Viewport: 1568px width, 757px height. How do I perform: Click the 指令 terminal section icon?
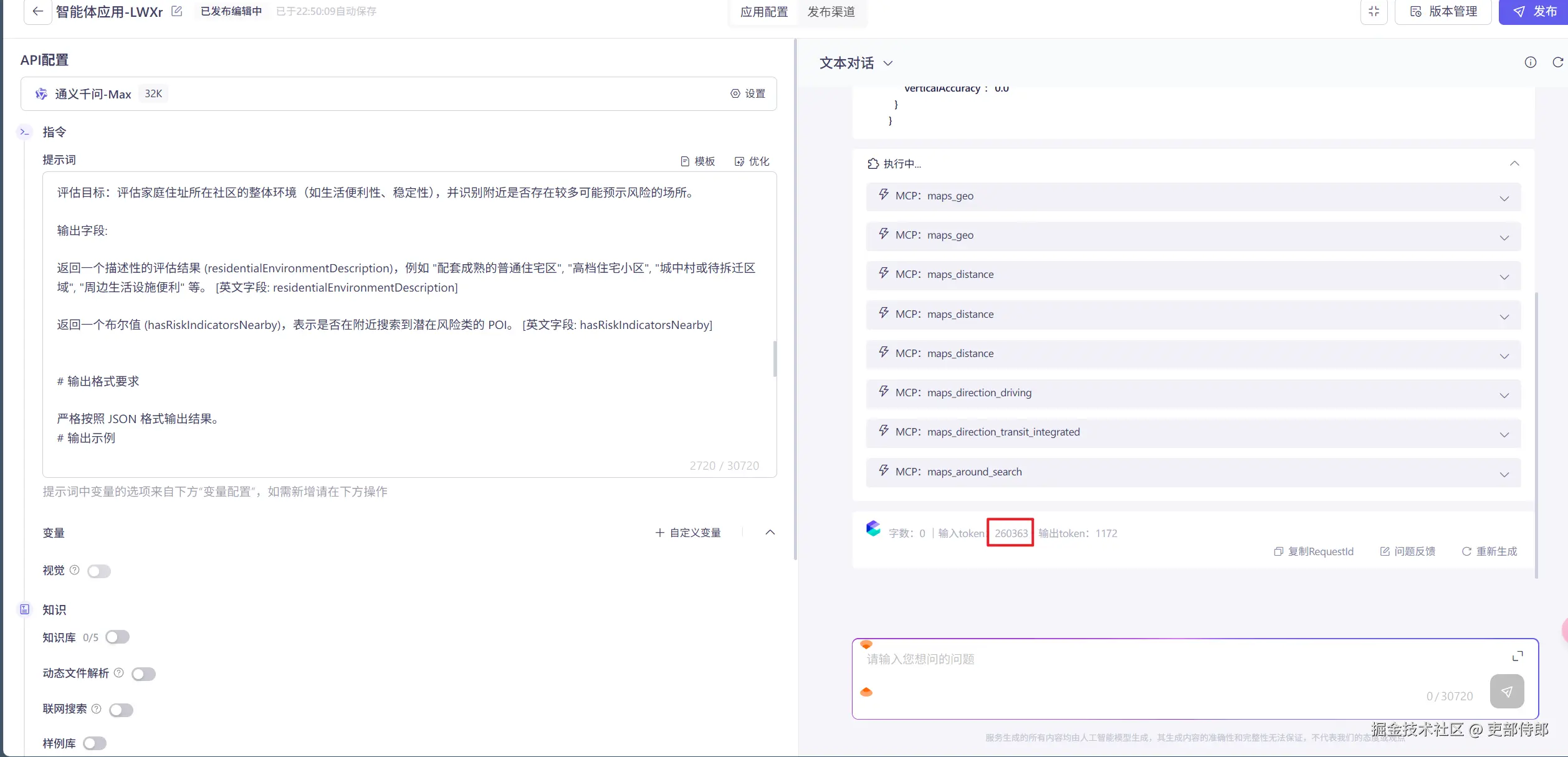tap(24, 132)
